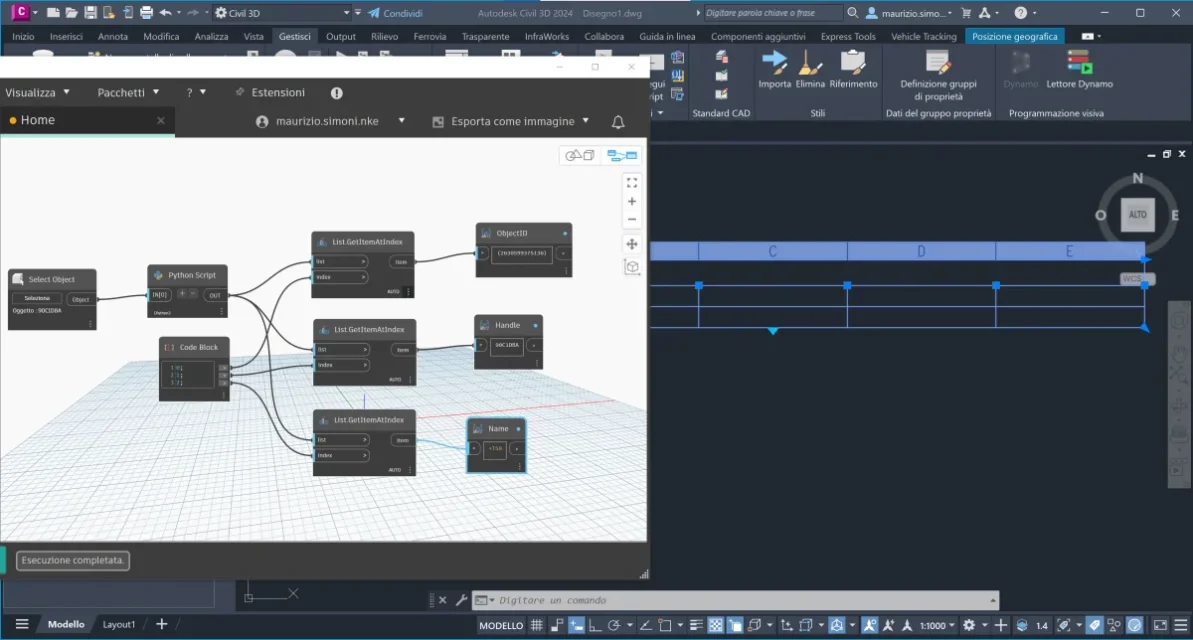The width and height of the screenshot is (1193, 640).
Task: Click the pan mode icon in Dynamo
Action: coord(631,244)
